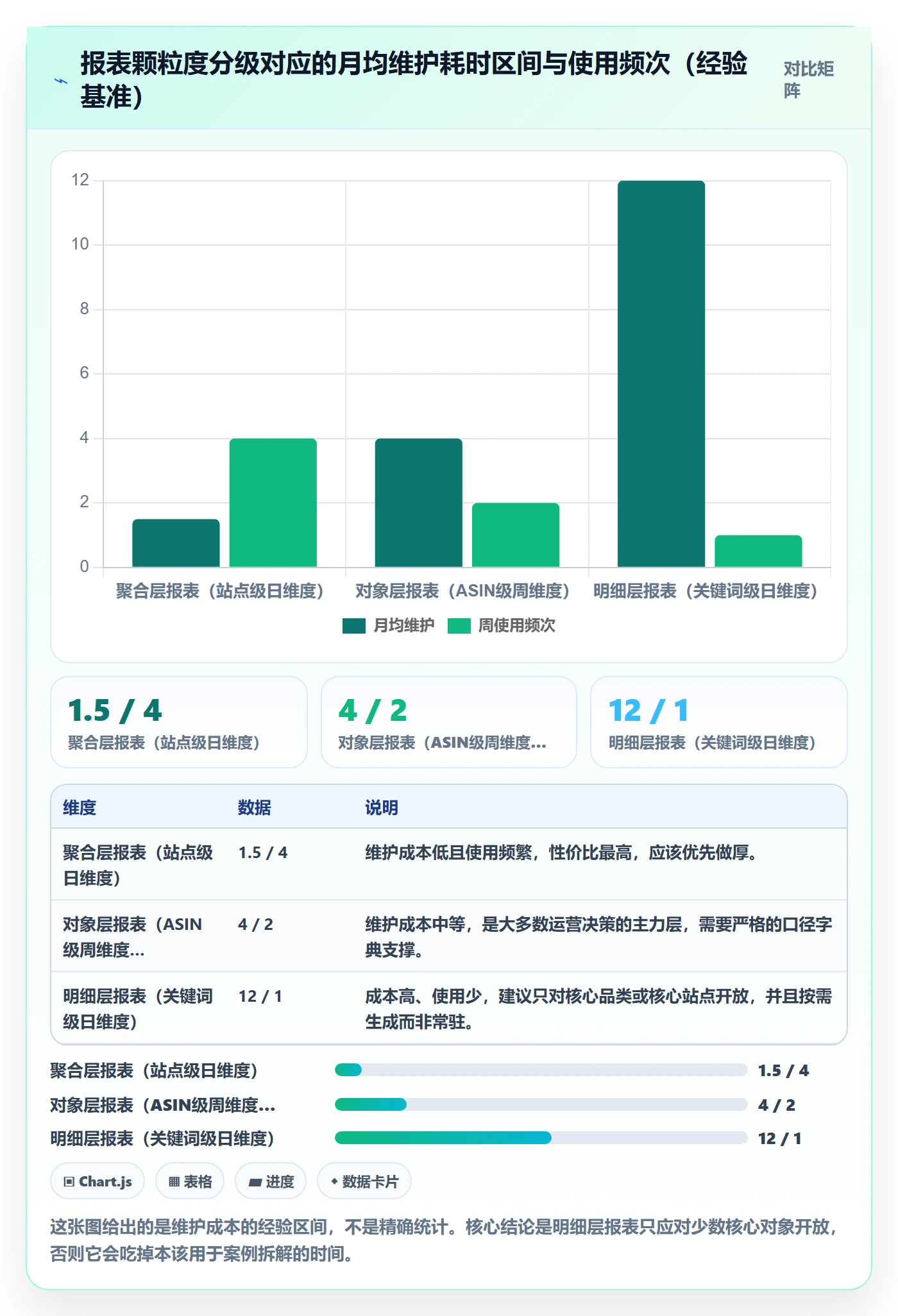Click the light green 周使用频次 bar for 聚合层报表
The height and width of the screenshot is (1316, 898).
(273, 503)
